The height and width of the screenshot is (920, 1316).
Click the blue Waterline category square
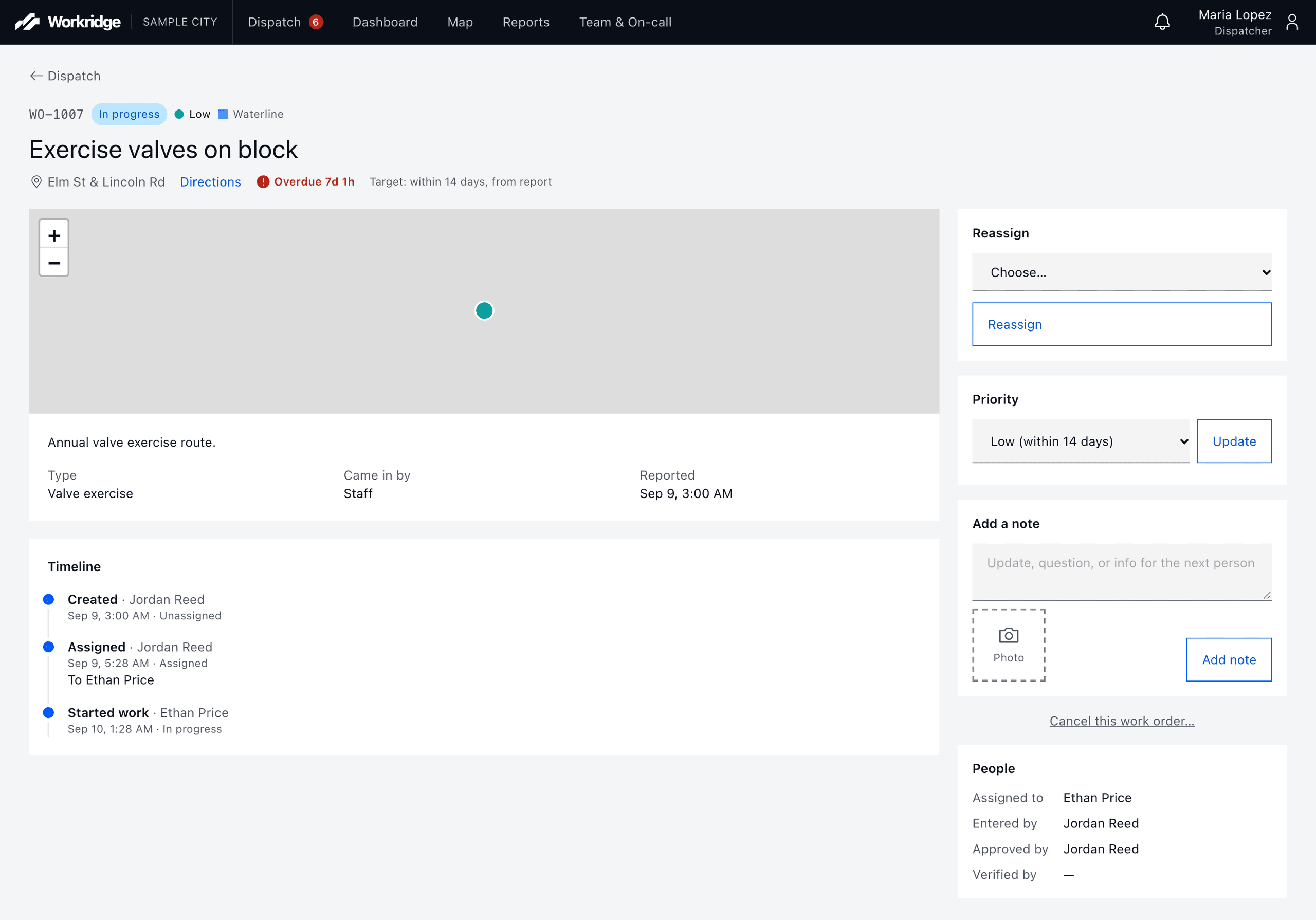tap(223, 114)
